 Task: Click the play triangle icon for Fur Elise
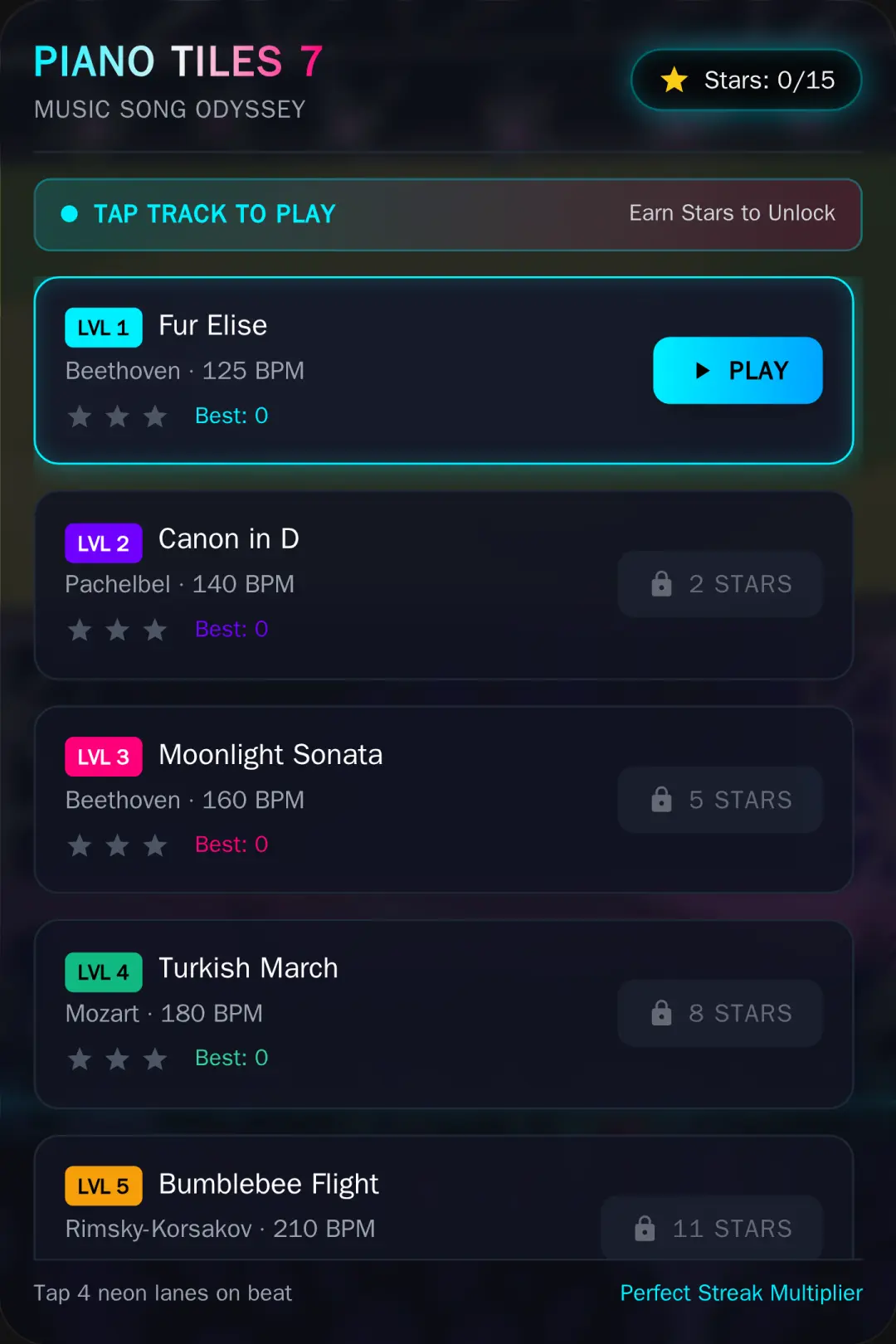[x=703, y=370]
